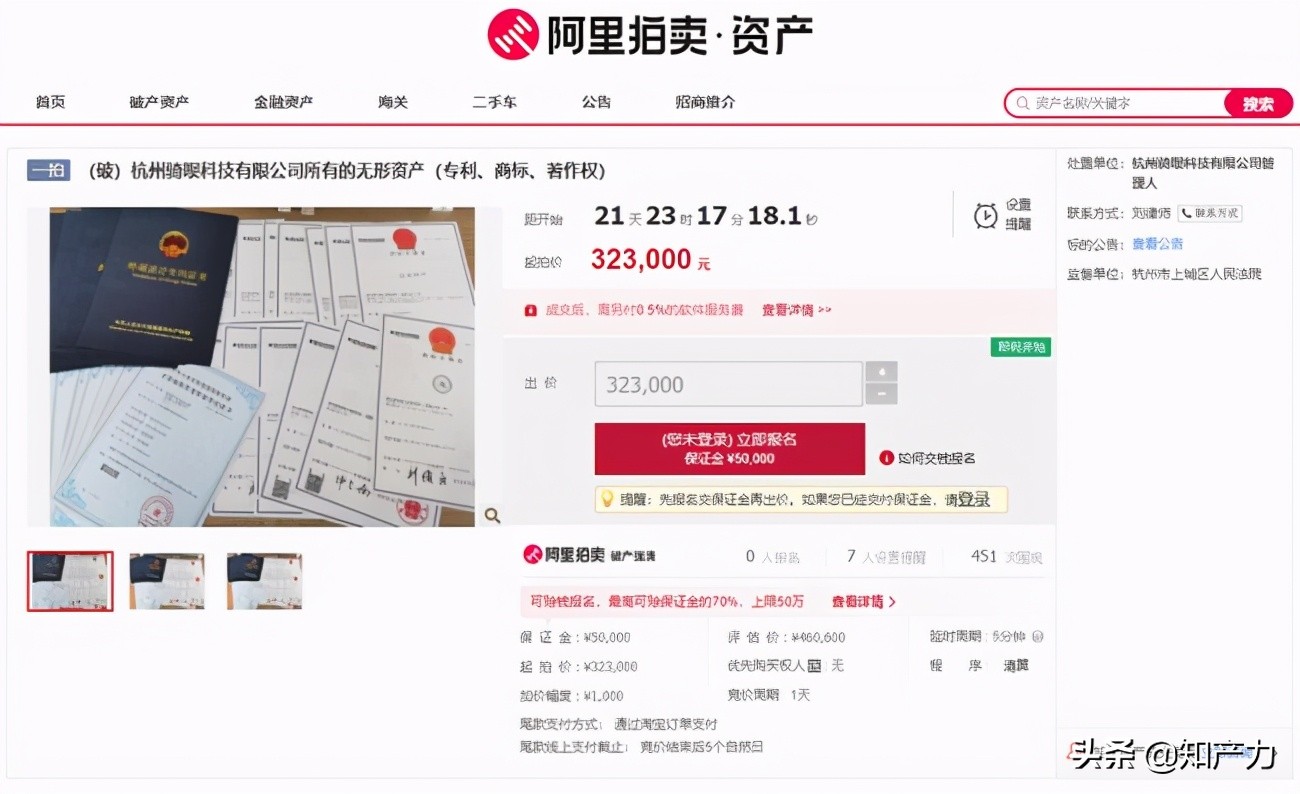Click the set reminder text
This screenshot has width=1300, height=794.
pyautogui.click(x=1018, y=215)
